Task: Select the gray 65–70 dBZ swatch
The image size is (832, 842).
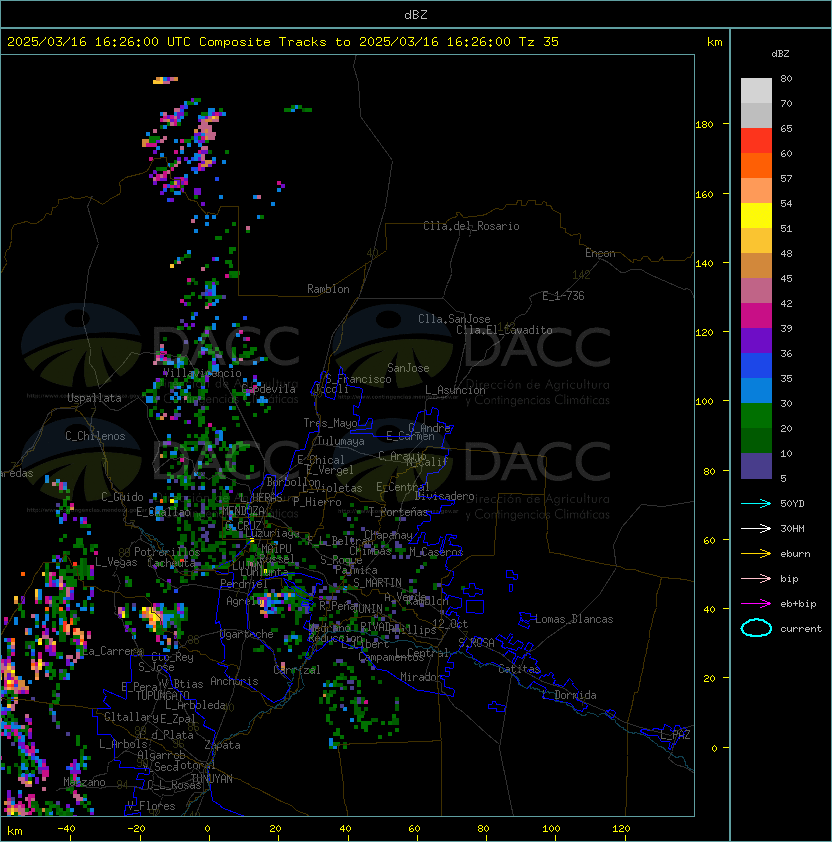Action: tap(756, 115)
